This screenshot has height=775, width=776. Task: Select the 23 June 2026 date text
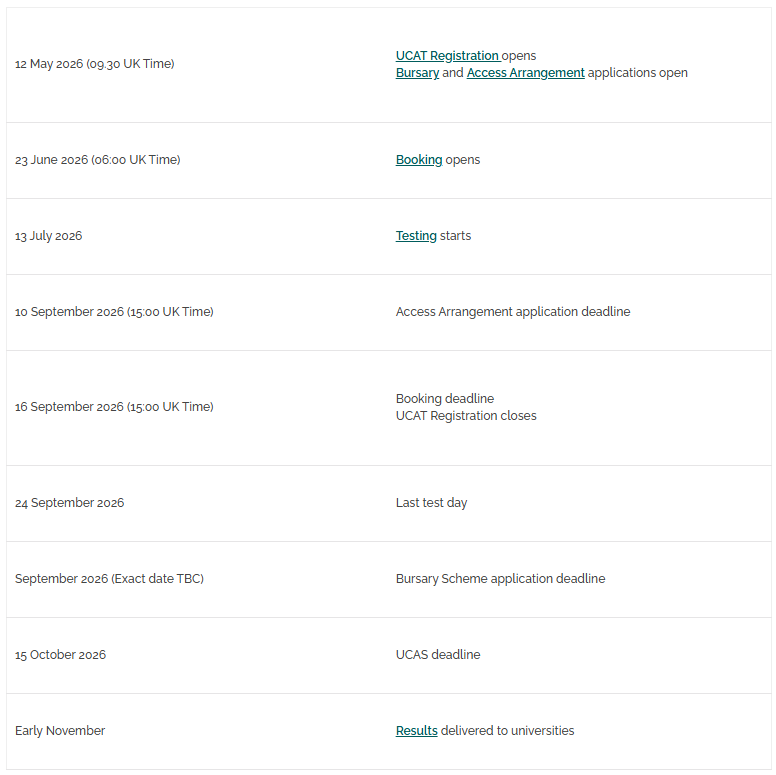point(97,160)
